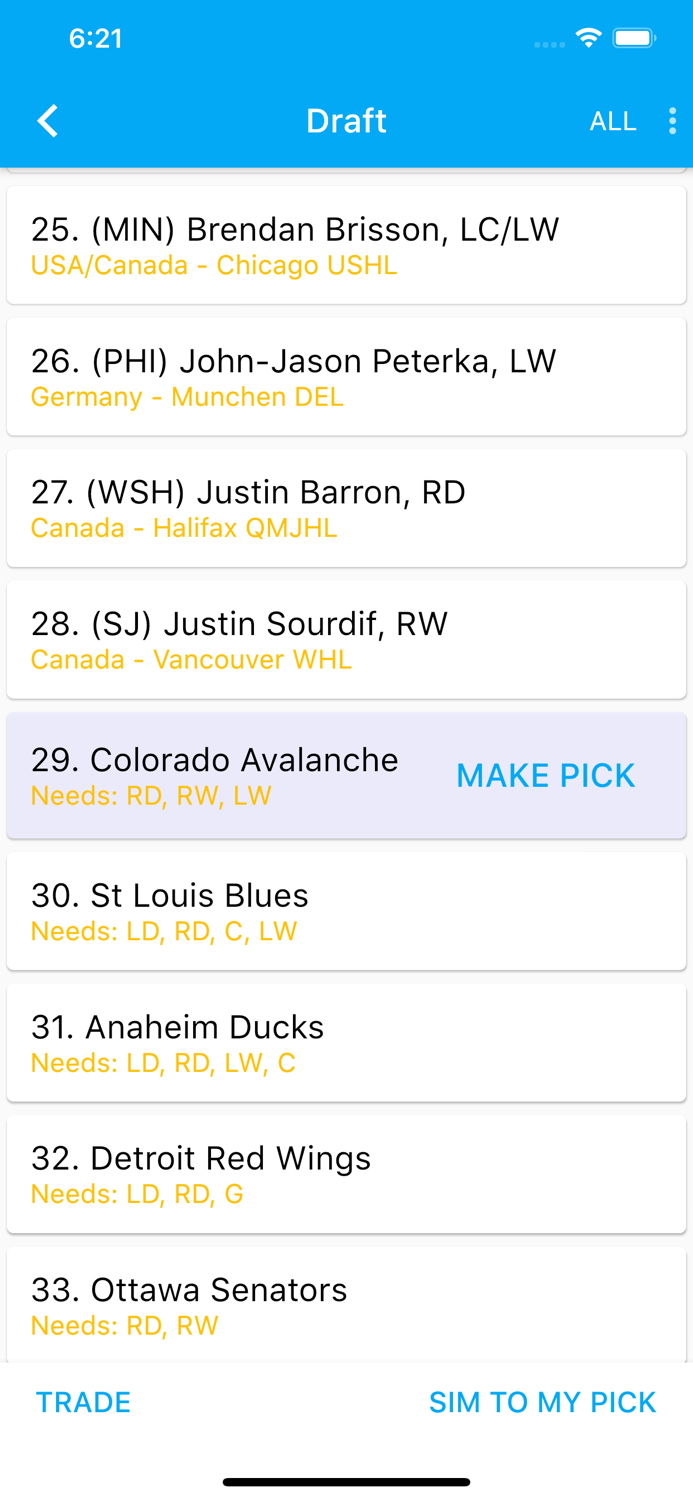
Task: Open the ALL filter in the top bar
Action: coord(613,120)
